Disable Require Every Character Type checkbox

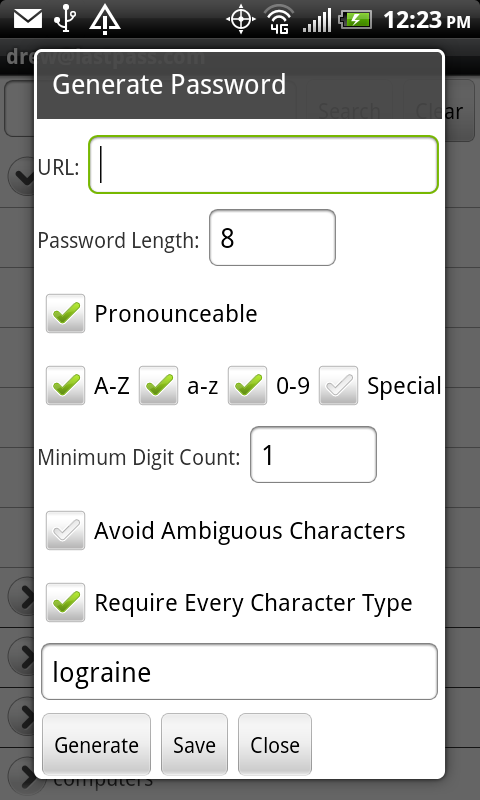66,603
